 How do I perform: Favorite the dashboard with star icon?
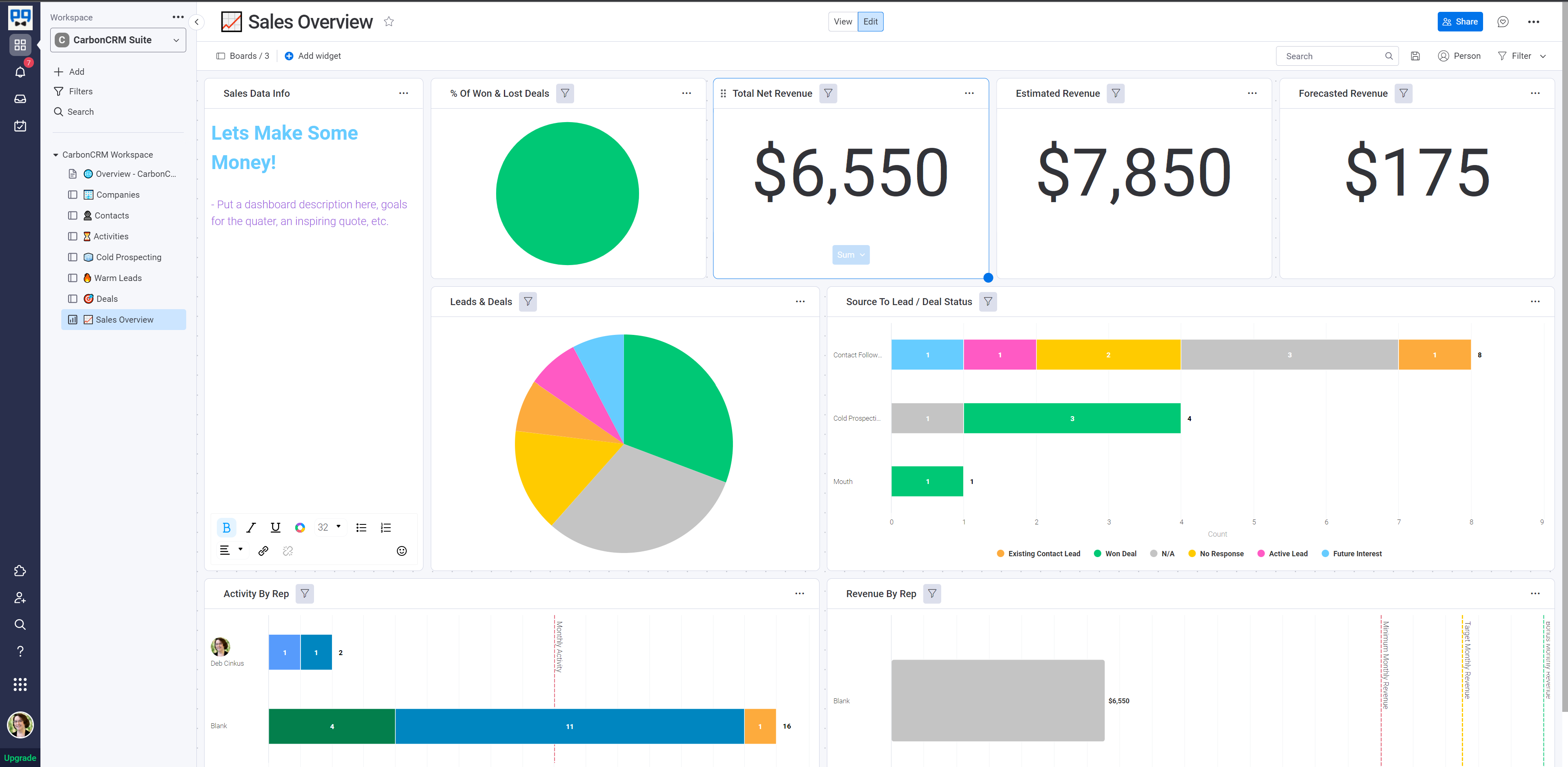(x=389, y=22)
